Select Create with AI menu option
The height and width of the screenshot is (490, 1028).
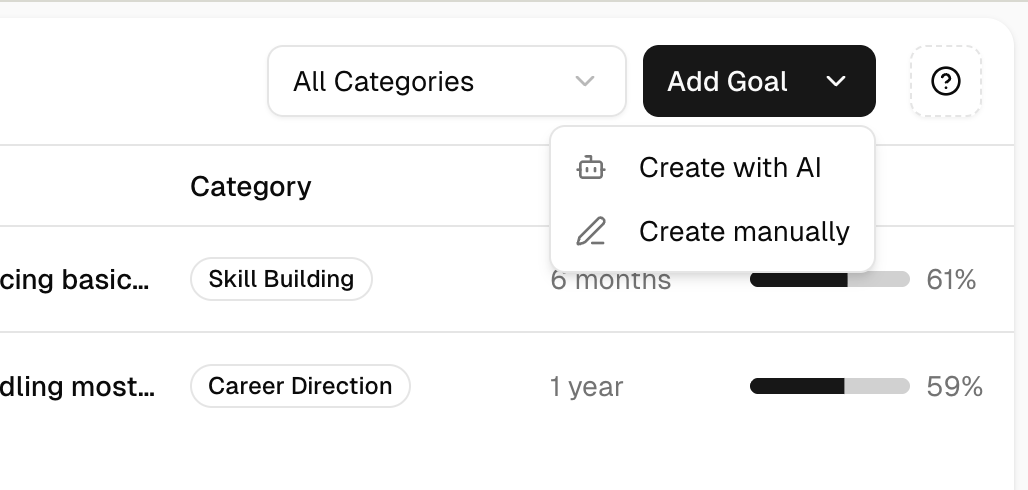point(729,168)
